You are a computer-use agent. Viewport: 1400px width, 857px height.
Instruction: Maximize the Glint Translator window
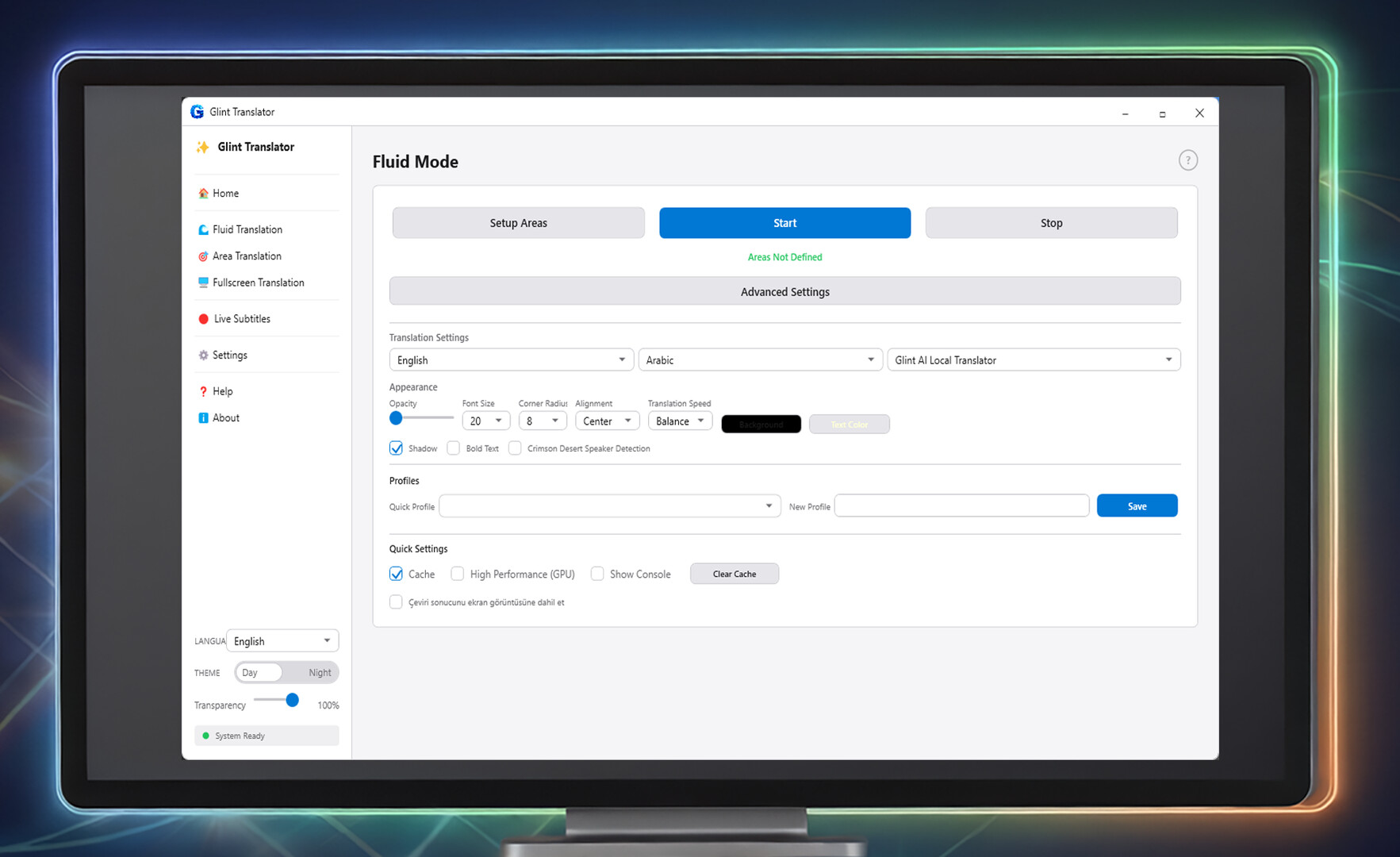tap(1162, 113)
